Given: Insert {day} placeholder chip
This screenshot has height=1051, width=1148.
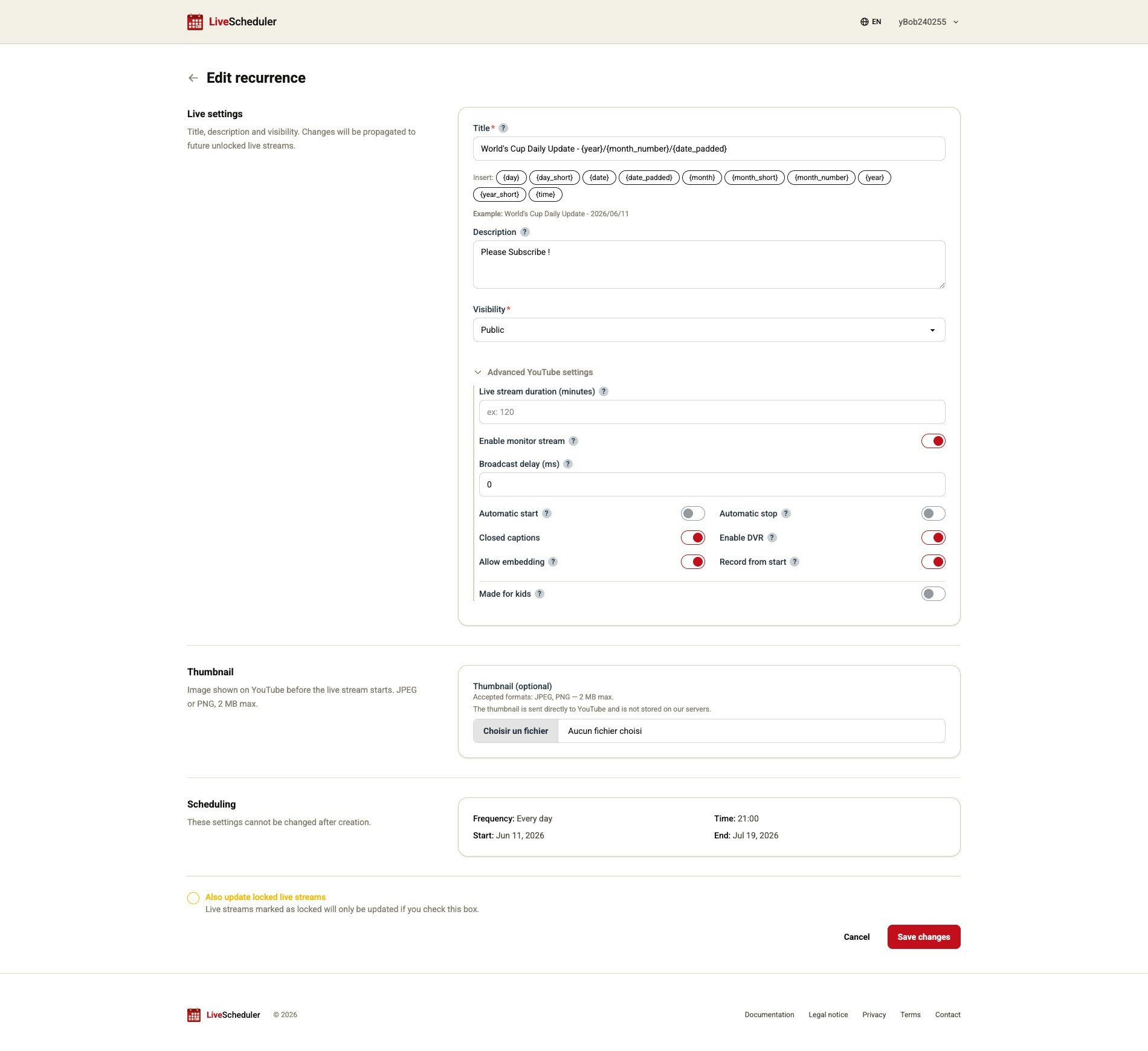Looking at the screenshot, I should point(511,178).
